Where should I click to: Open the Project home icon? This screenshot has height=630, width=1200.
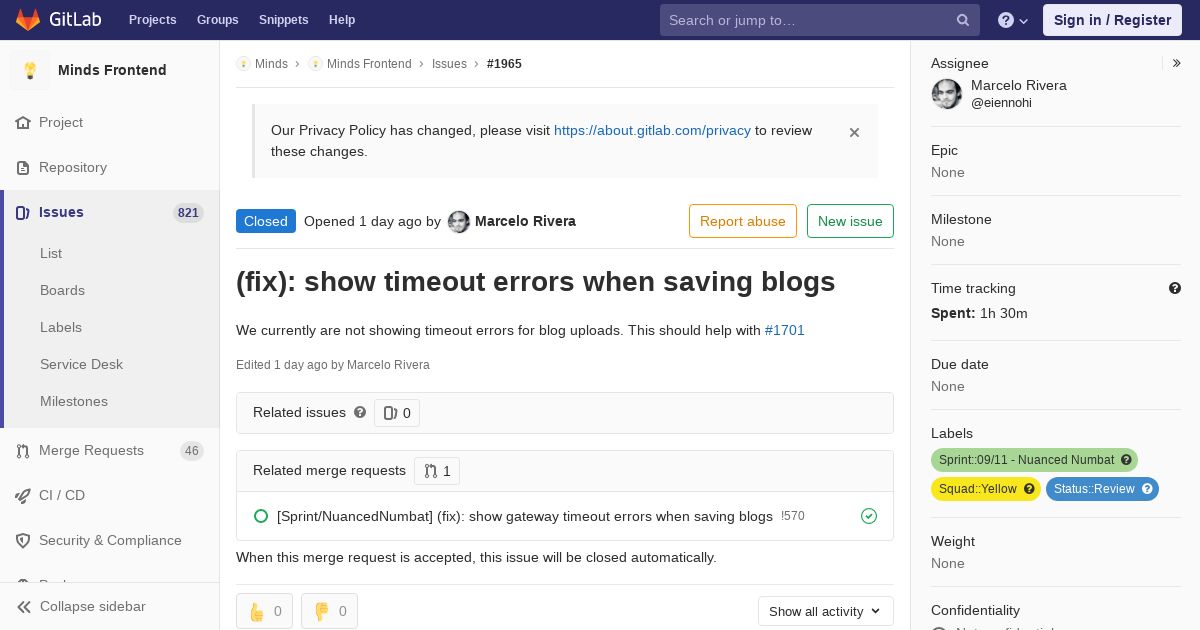click(23, 122)
